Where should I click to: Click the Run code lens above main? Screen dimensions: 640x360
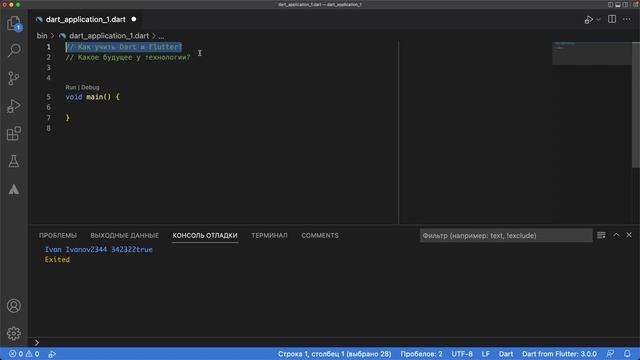pos(71,87)
